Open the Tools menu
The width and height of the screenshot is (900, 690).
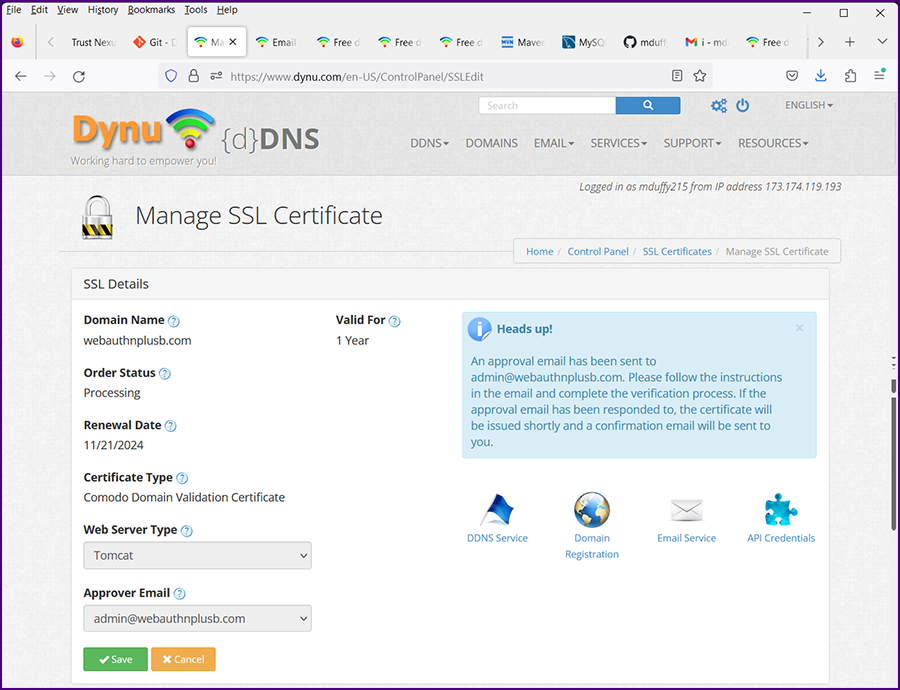pyautogui.click(x=195, y=10)
